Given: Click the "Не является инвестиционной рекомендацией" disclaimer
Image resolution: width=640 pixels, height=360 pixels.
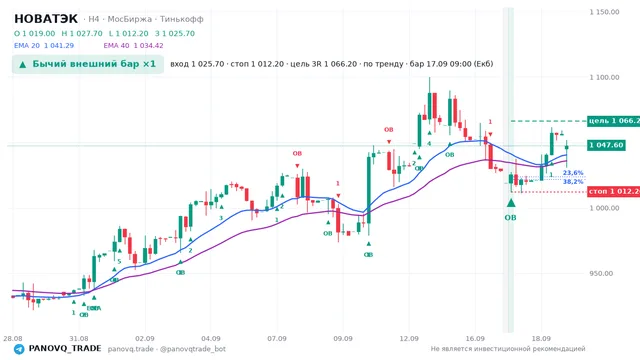Looking at the screenshot, I should (x=508, y=349).
